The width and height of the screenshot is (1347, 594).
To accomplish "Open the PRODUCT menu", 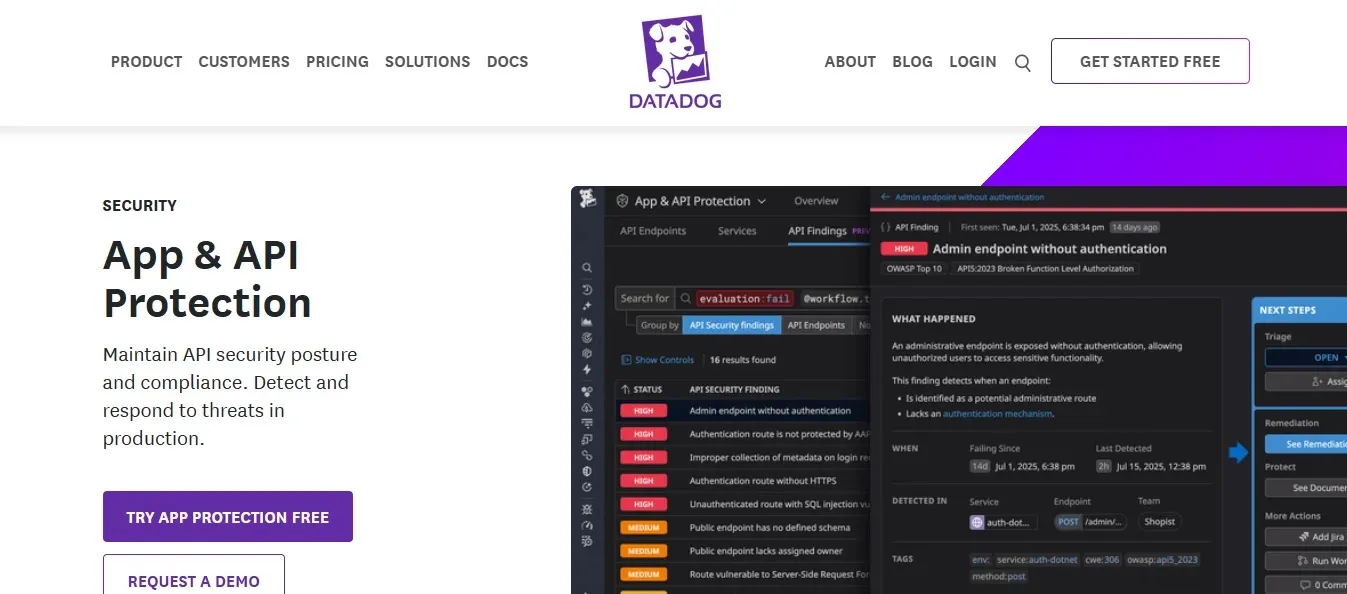I will pos(147,62).
